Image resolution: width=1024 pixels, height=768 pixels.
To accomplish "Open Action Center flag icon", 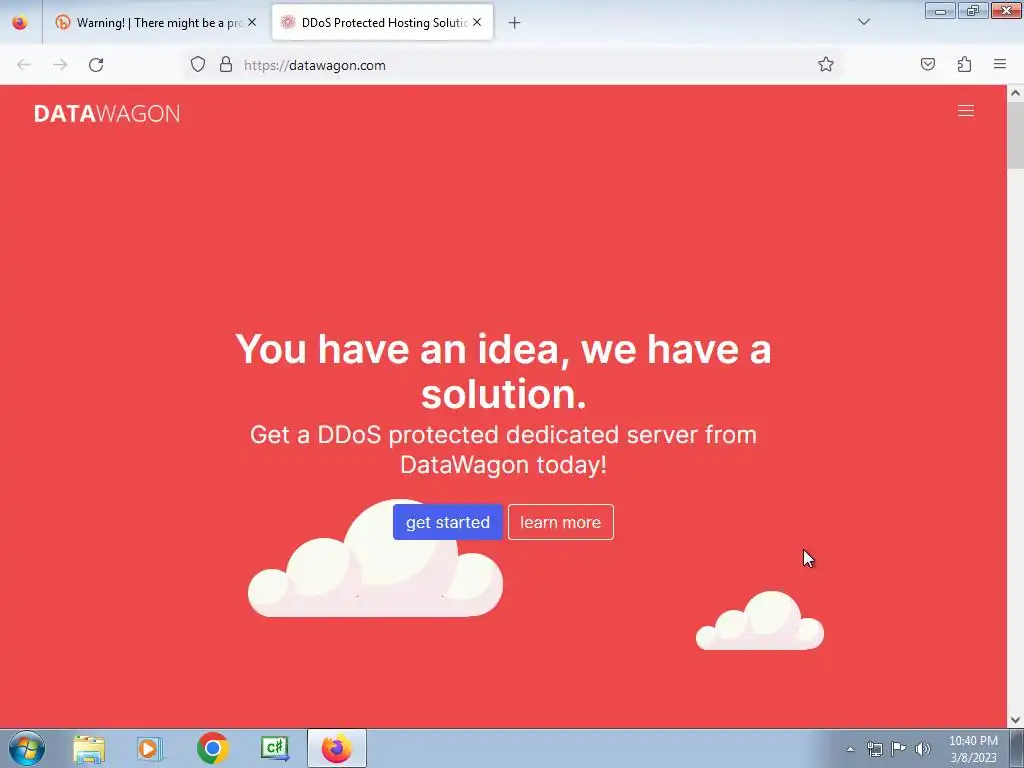I will tap(899, 748).
